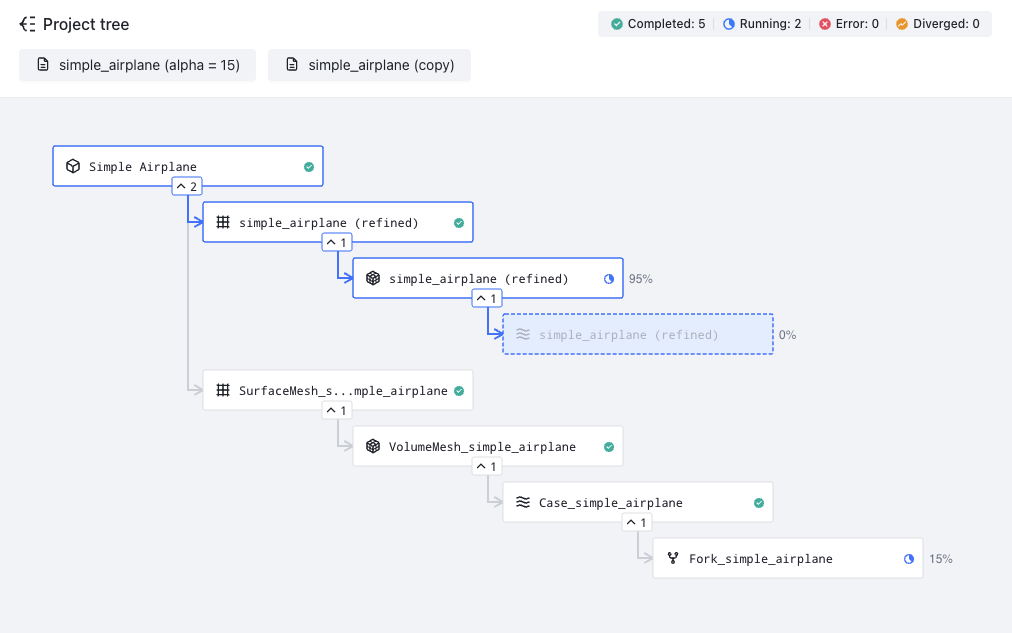Click completed checkmark on SurfaceMesh_s...mple_airplane
Screen dimensions: 1012x633
[459, 391]
